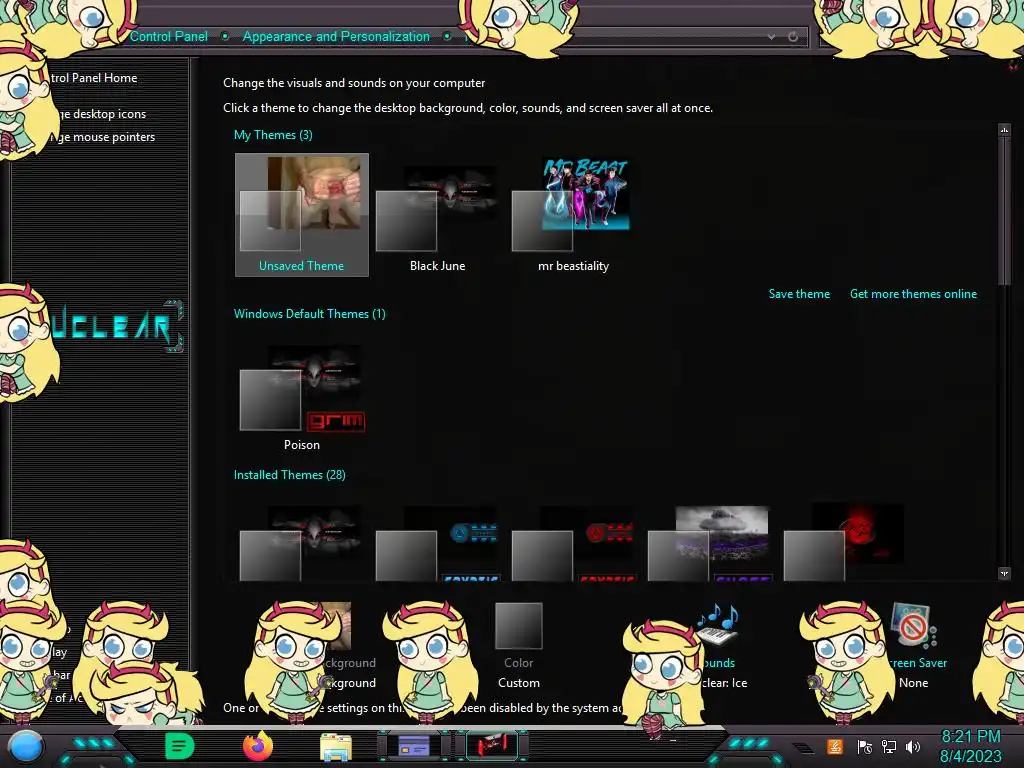
Task: Switch to the red-black taskbar app
Action: point(492,745)
